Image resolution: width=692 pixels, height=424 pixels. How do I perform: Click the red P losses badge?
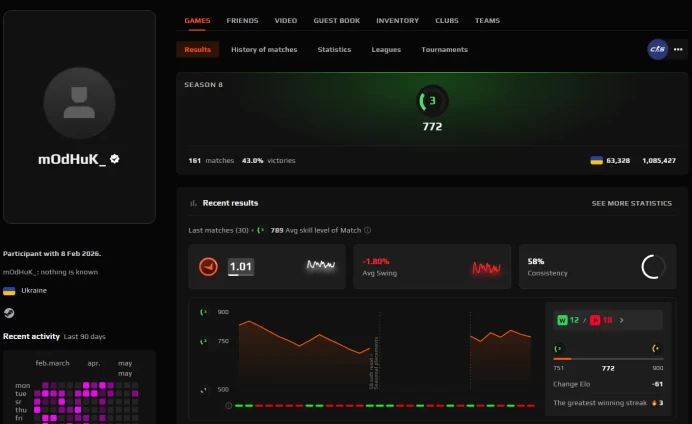(x=595, y=320)
